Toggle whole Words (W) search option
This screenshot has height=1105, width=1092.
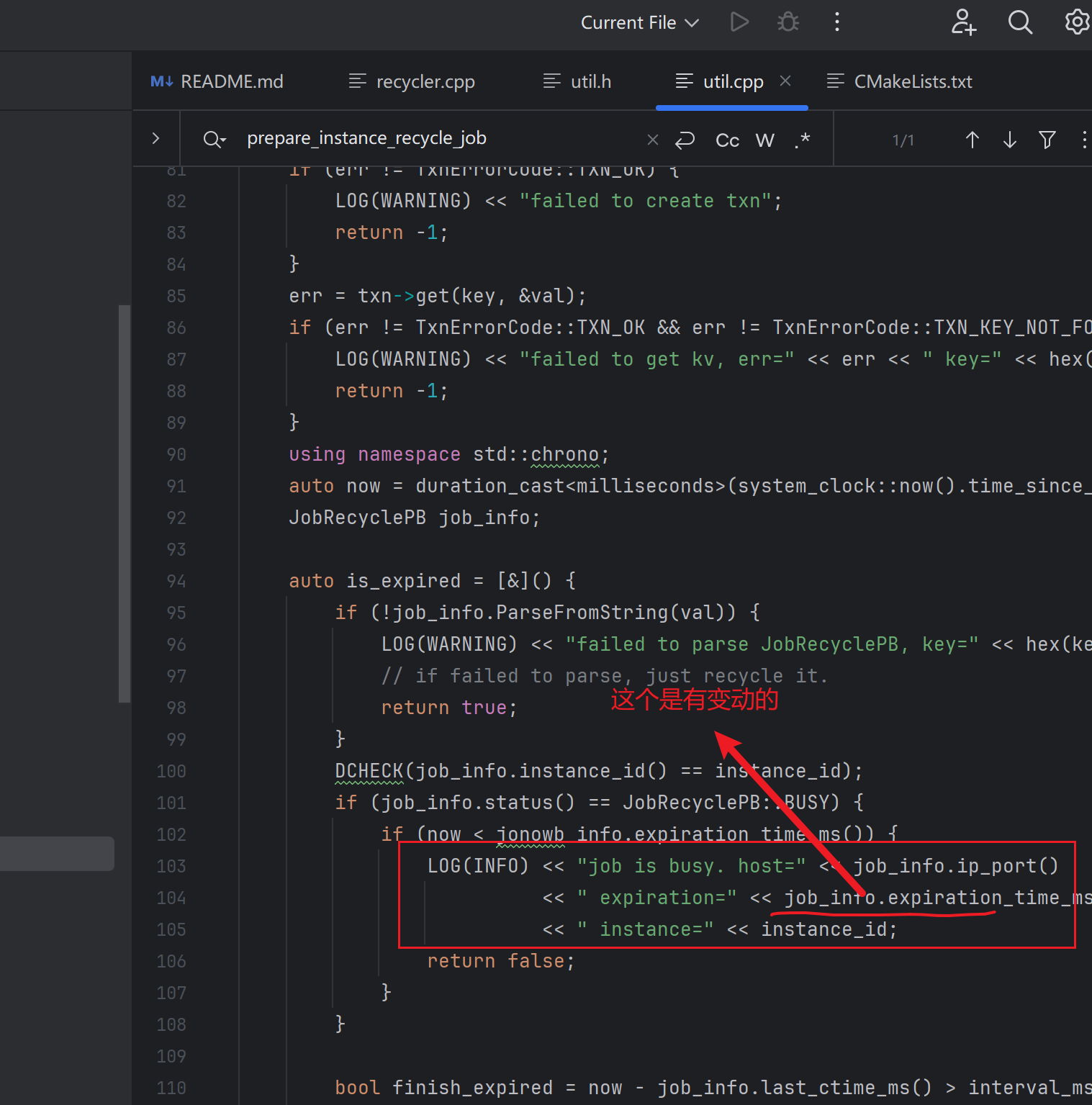click(764, 140)
